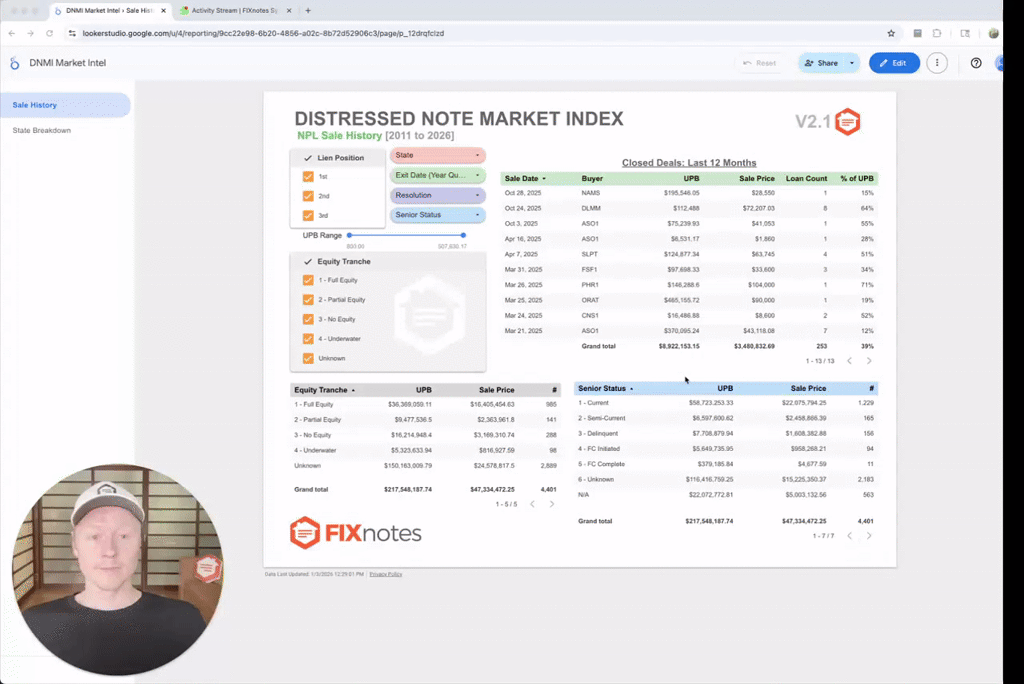Click the UPB Range slider left handle
Image resolution: width=1024 pixels, height=684 pixels.
pyautogui.click(x=349, y=235)
